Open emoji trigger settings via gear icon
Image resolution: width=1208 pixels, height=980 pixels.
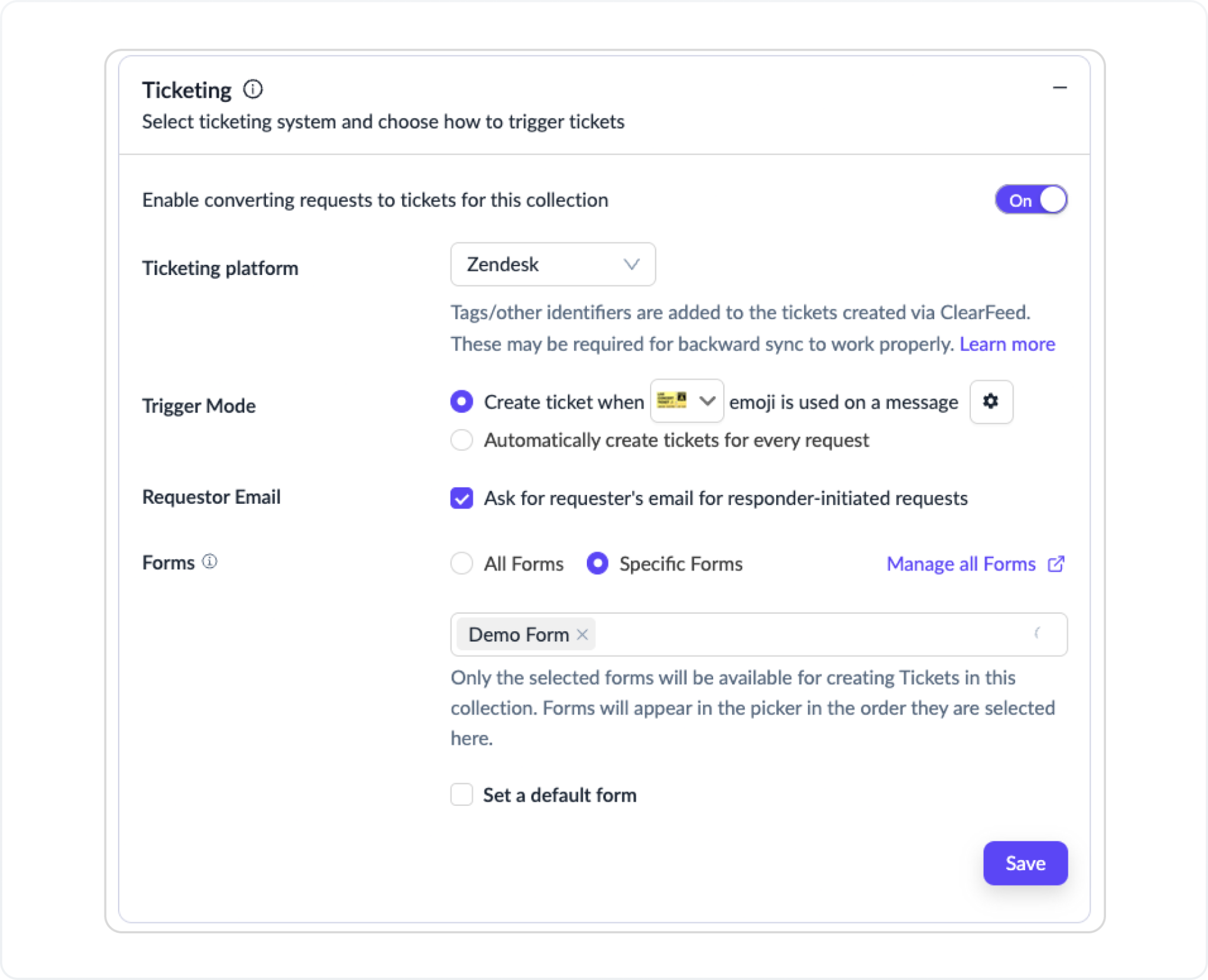tap(992, 402)
